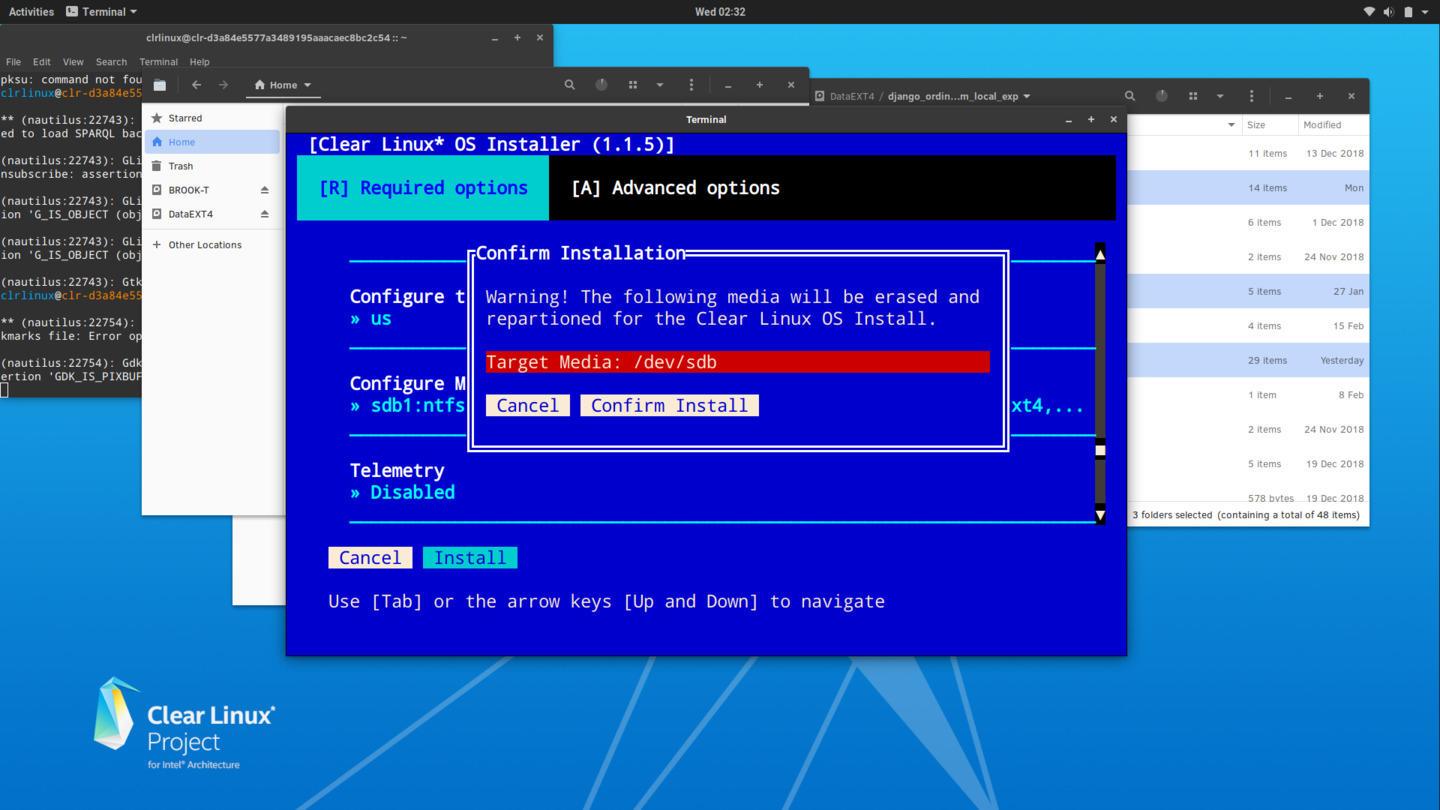The width and height of the screenshot is (1440, 810).
Task: Open Terminal menu in background terminal
Action: pyautogui.click(x=158, y=62)
